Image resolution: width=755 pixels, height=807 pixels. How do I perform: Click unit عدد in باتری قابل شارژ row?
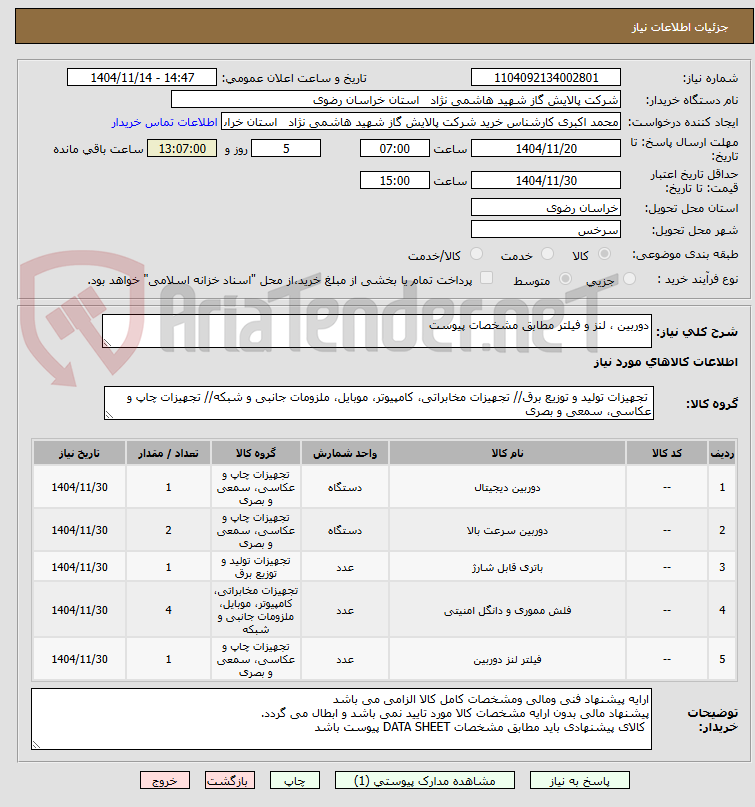[x=345, y=567]
